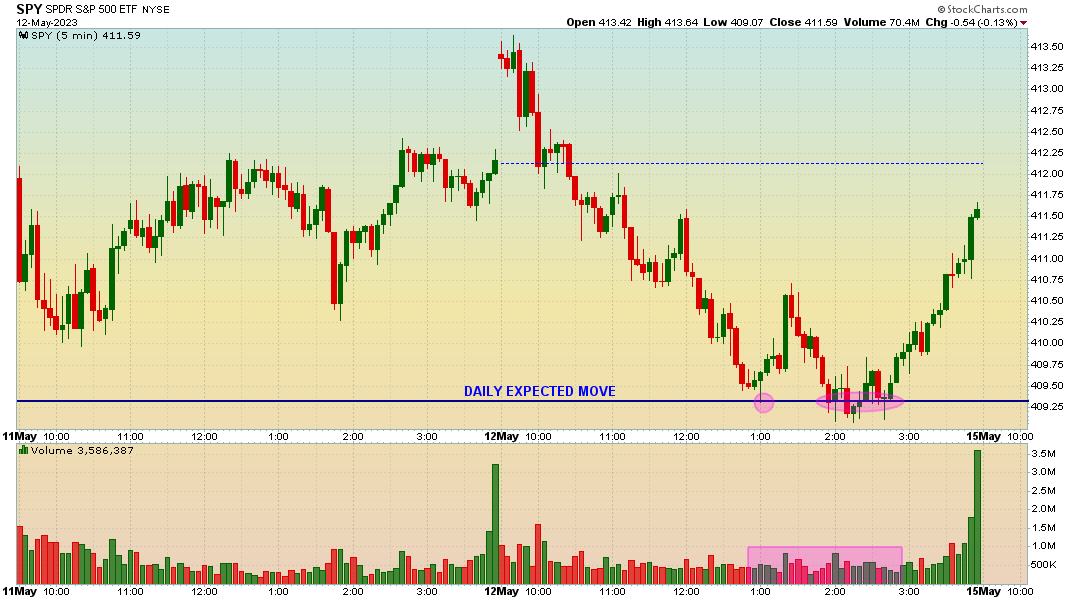Click the 2.5M volume axis label
This screenshot has width=1080, height=600.
click(1043, 490)
